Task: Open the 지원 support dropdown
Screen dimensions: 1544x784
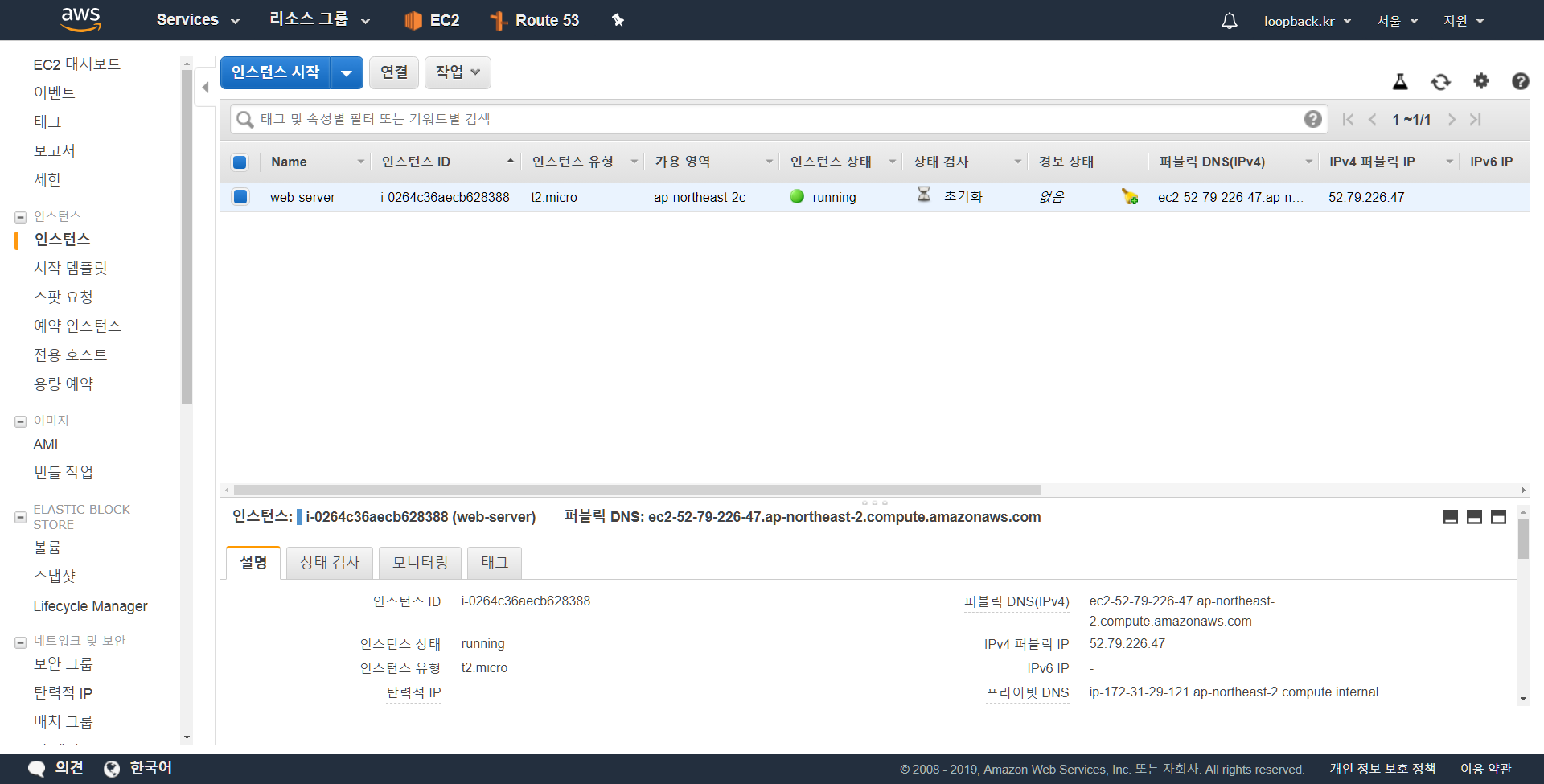Action: click(x=1464, y=21)
